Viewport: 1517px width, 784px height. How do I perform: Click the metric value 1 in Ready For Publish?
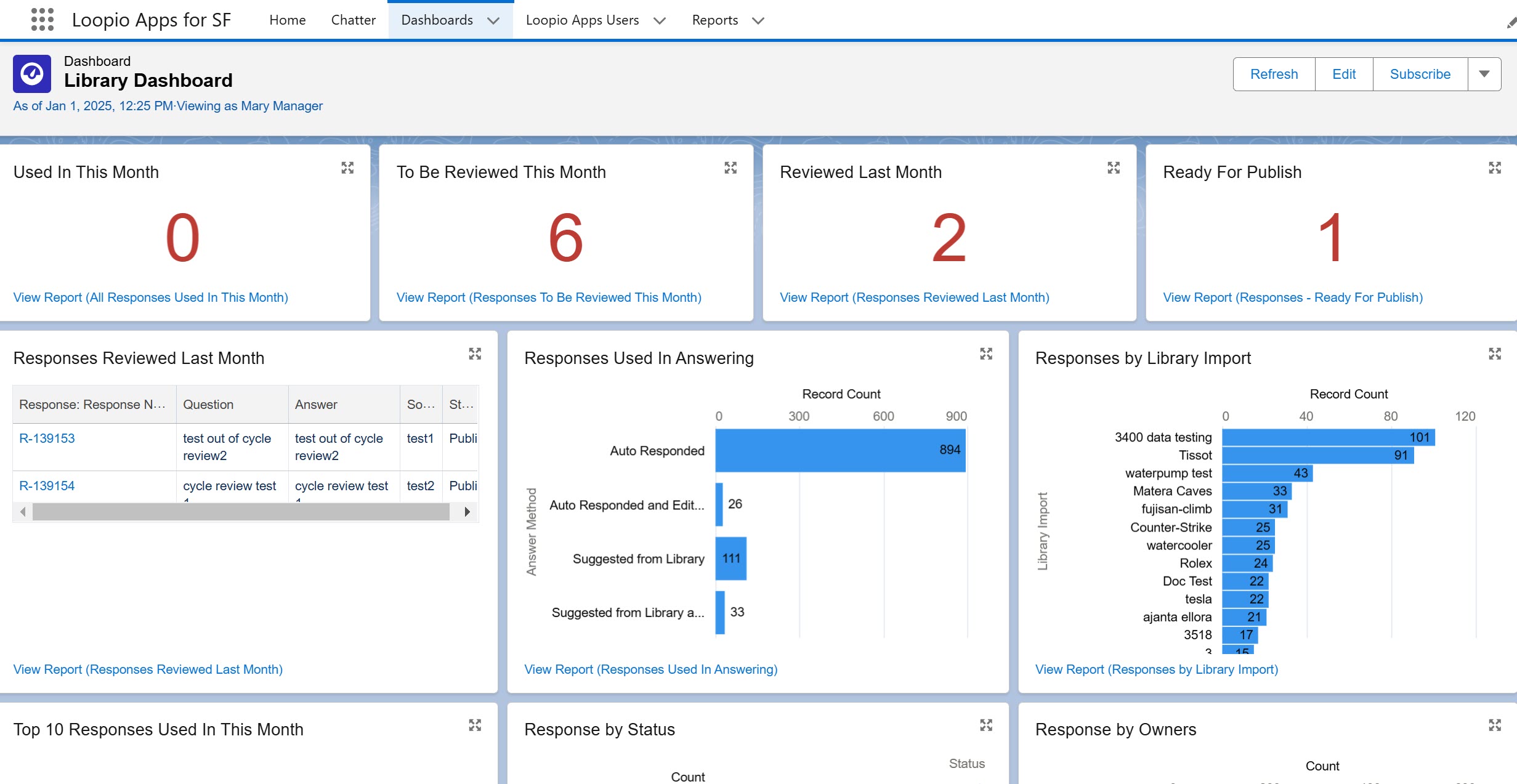click(x=1330, y=238)
